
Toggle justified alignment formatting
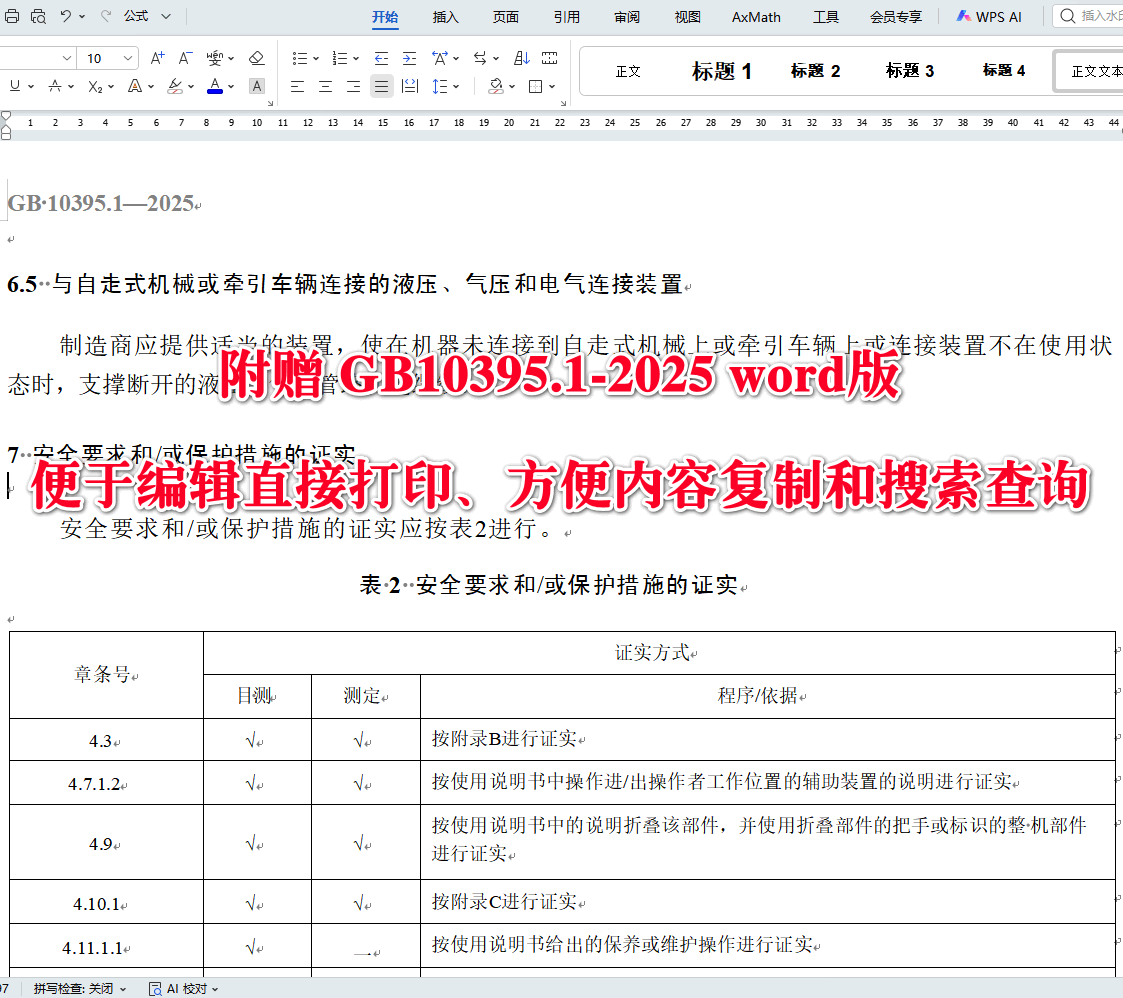(381, 86)
